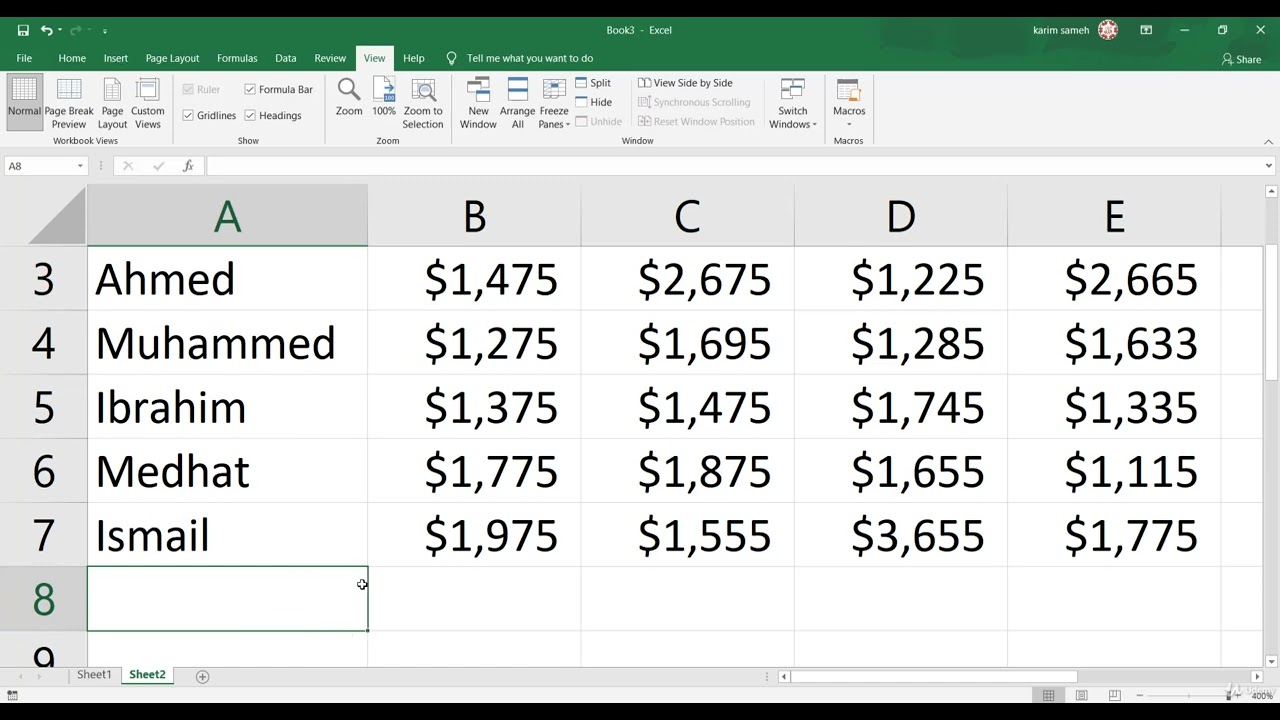Expand the formula bar
1280x720 pixels.
tap(1269, 166)
